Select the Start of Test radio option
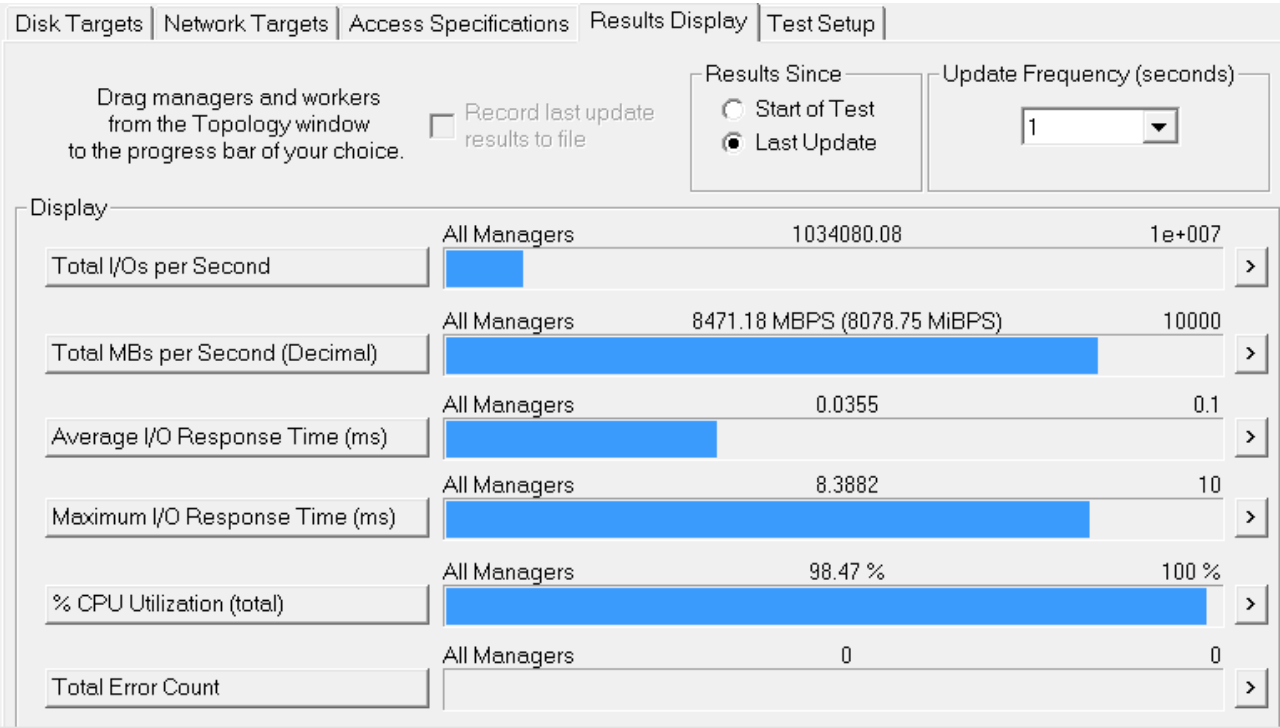 733,109
